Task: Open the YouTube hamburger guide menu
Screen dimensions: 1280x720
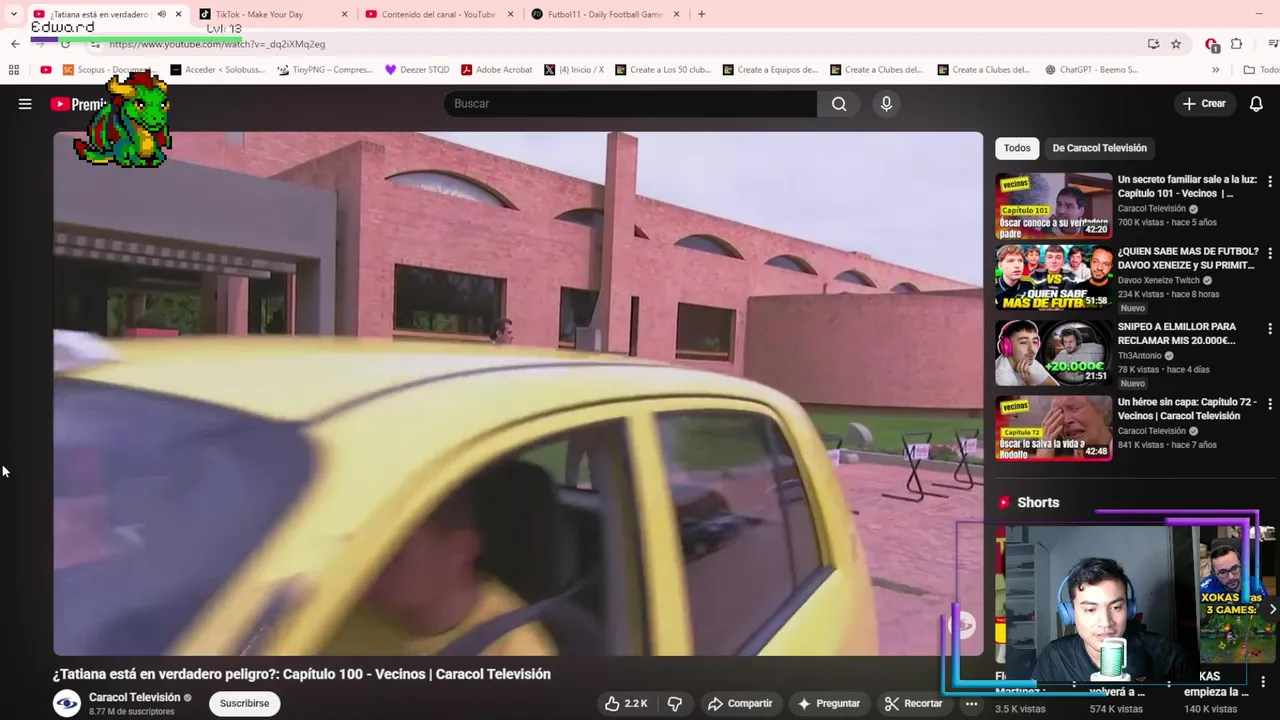Action: pyautogui.click(x=25, y=104)
